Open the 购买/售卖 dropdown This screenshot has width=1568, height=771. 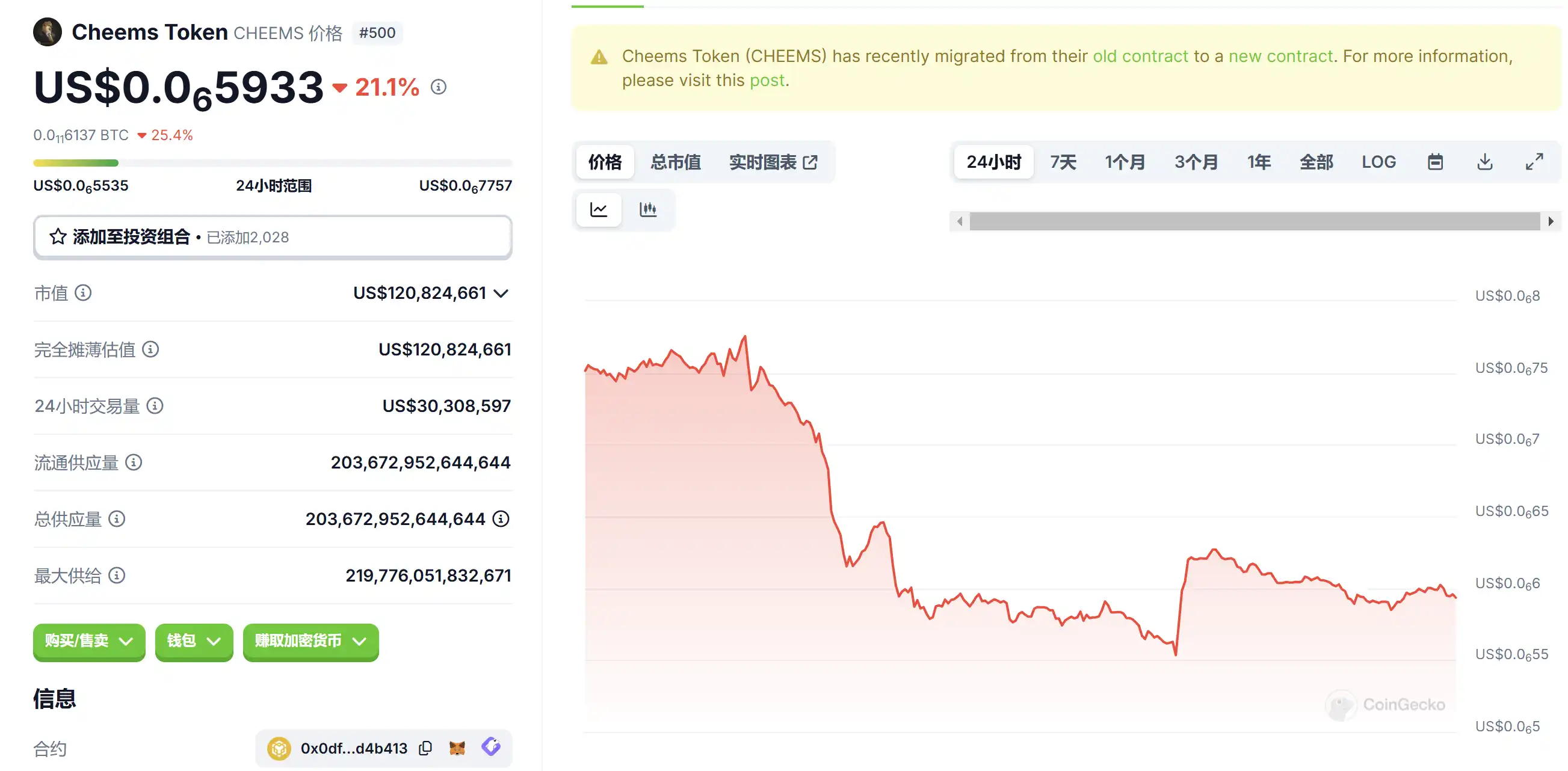(89, 640)
